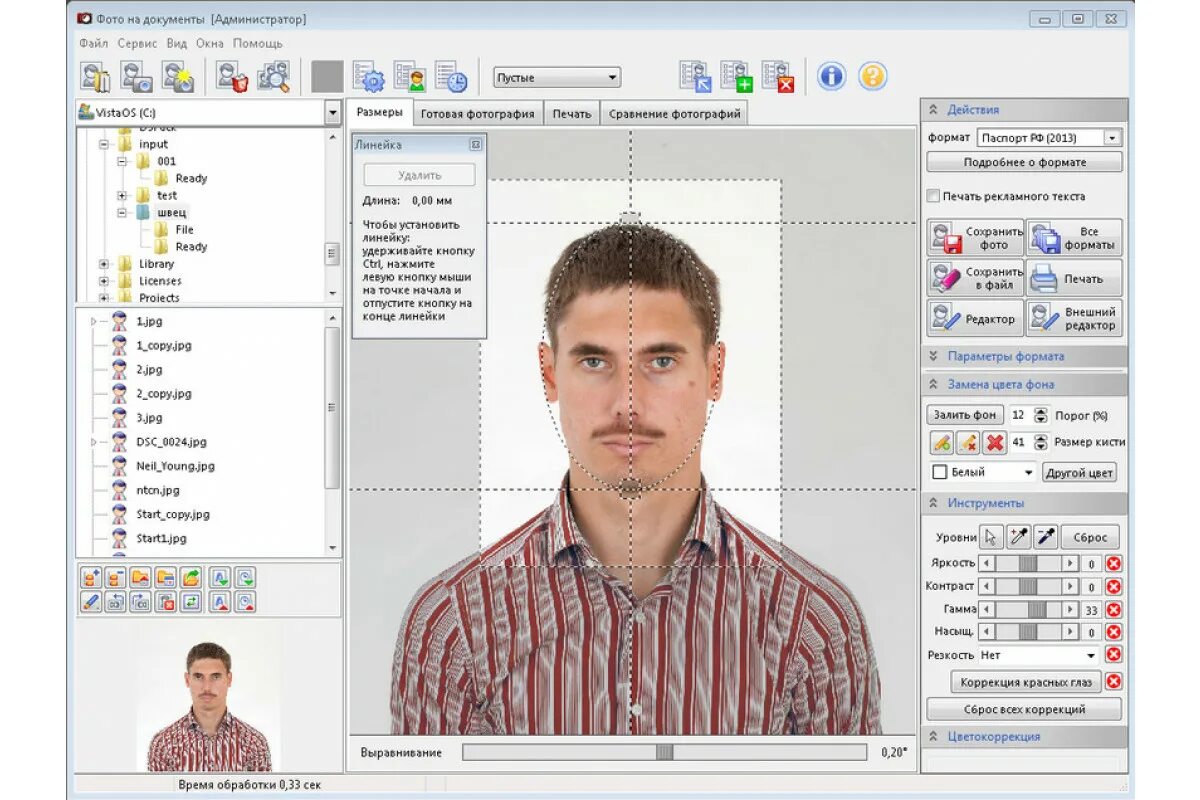Click the Другой цвет button
The width and height of the screenshot is (1200, 800).
pyautogui.click(x=1080, y=472)
